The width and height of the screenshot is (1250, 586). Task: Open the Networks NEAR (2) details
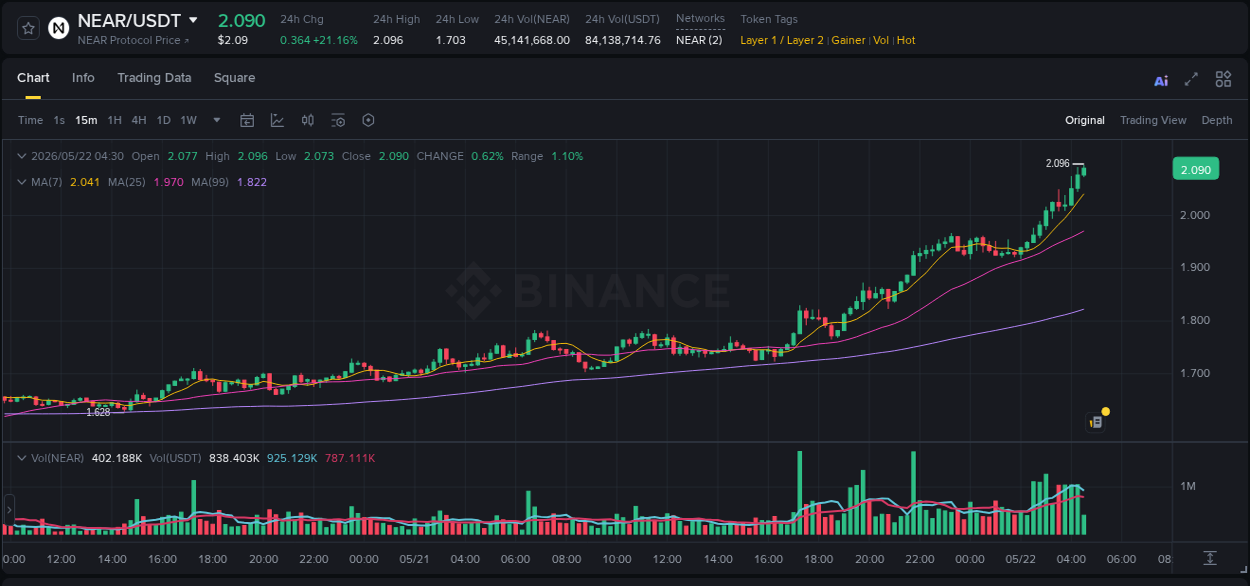(699, 40)
